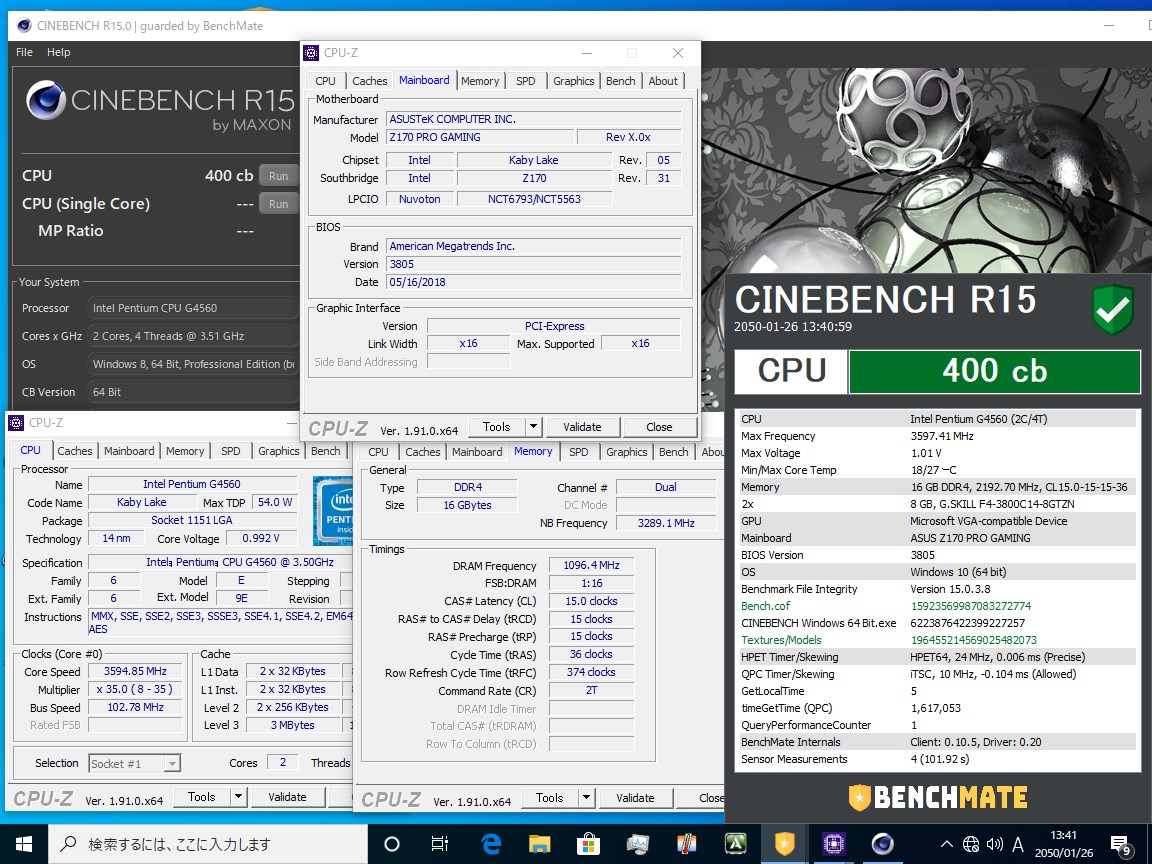Open the notification action center
Screen dimensions: 1152x864
1121,844
